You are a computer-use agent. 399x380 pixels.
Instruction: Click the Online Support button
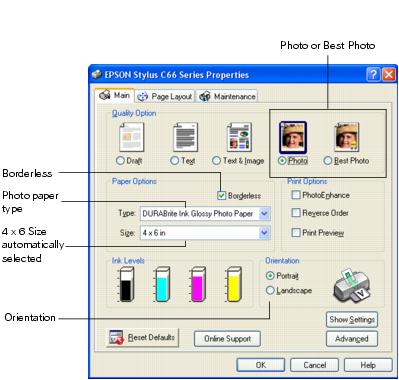pyautogui.click(x=227, y=339)
